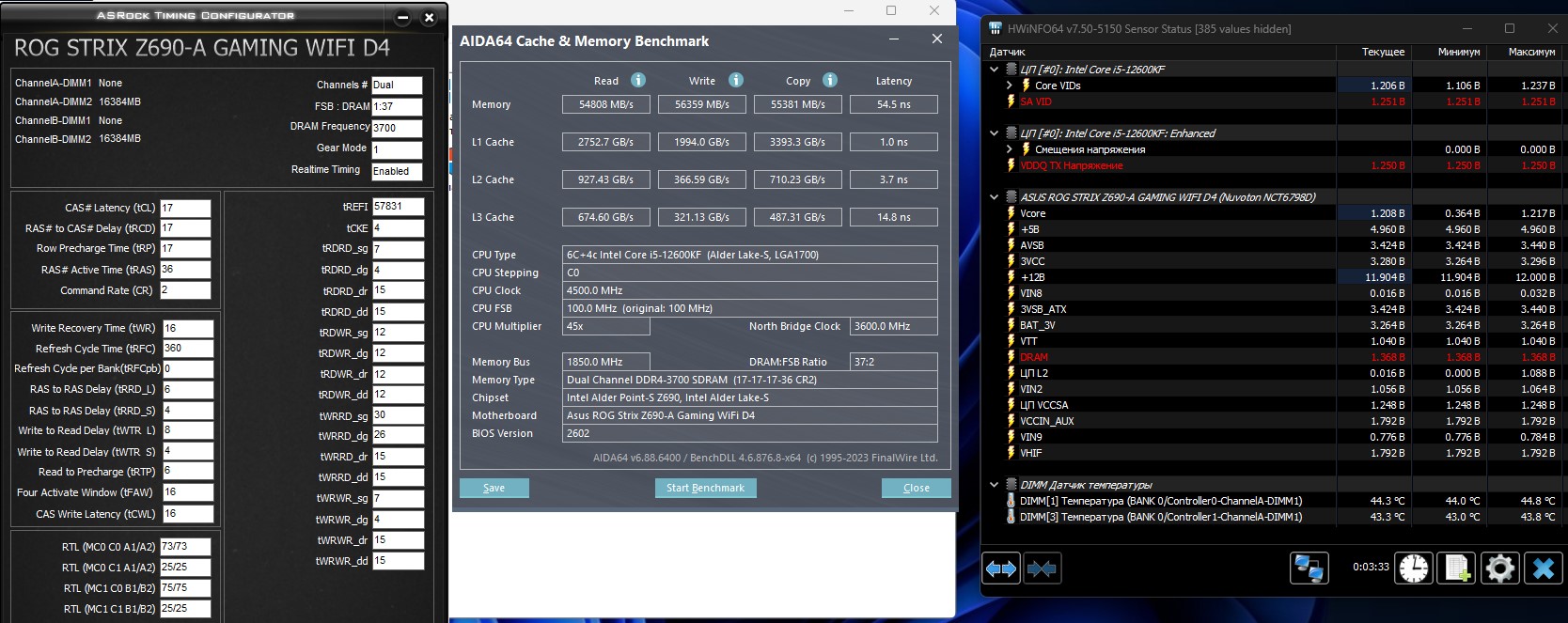This screenshot has width=1568, height=623.
Task: Click L1 Cache Read value 2752.7 GB/s
Action: click(x=605, y=142)
